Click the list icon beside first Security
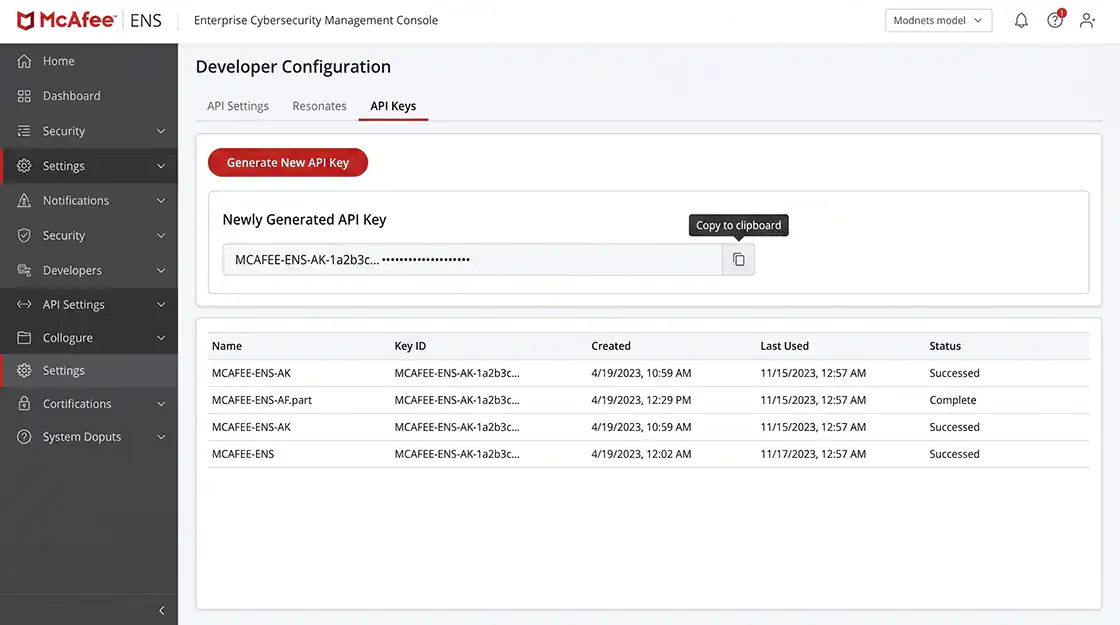 coord(24,131)
